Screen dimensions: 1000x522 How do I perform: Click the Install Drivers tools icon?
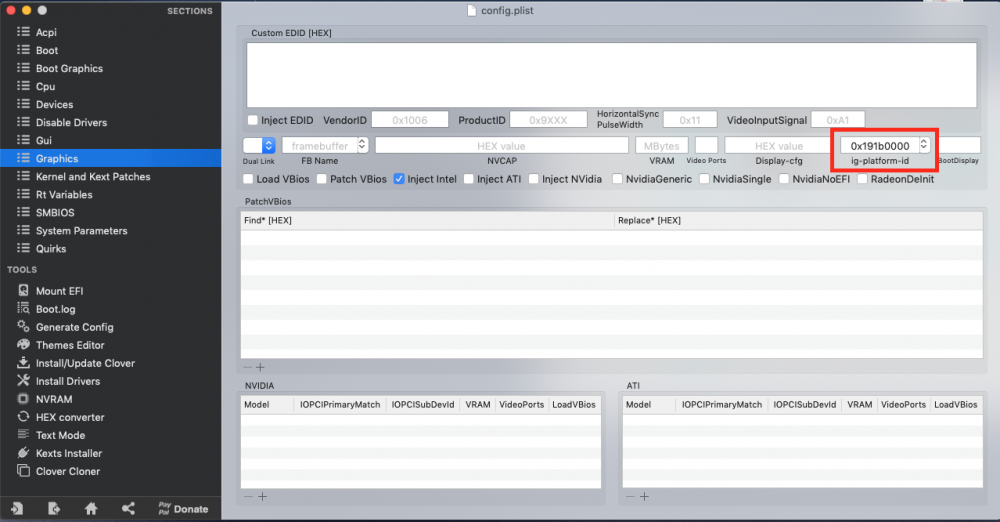tap(24, 380)
